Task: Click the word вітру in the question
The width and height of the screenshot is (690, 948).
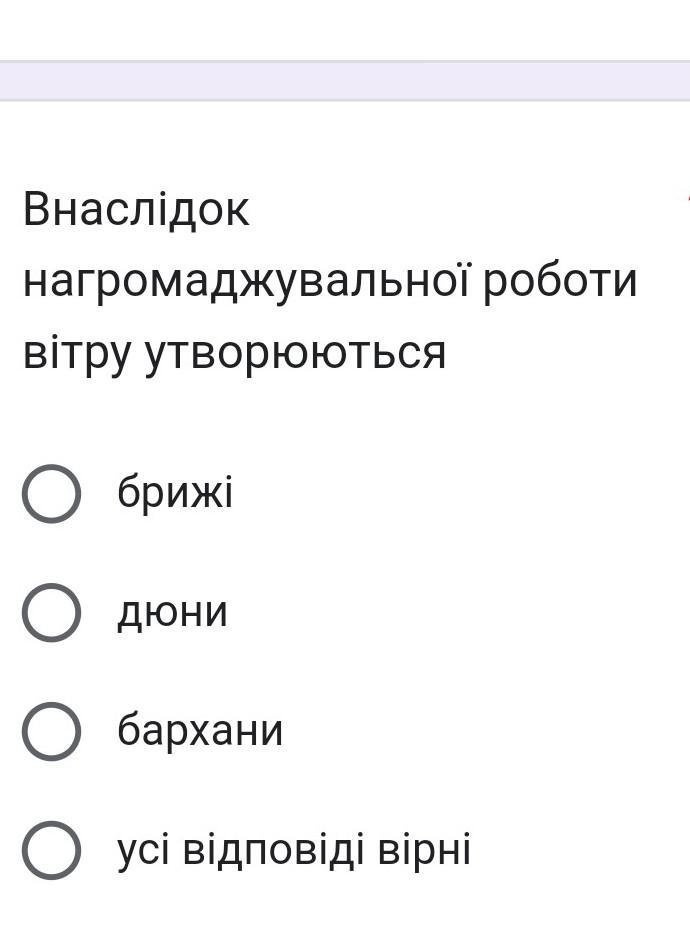Action: [77, 354]
